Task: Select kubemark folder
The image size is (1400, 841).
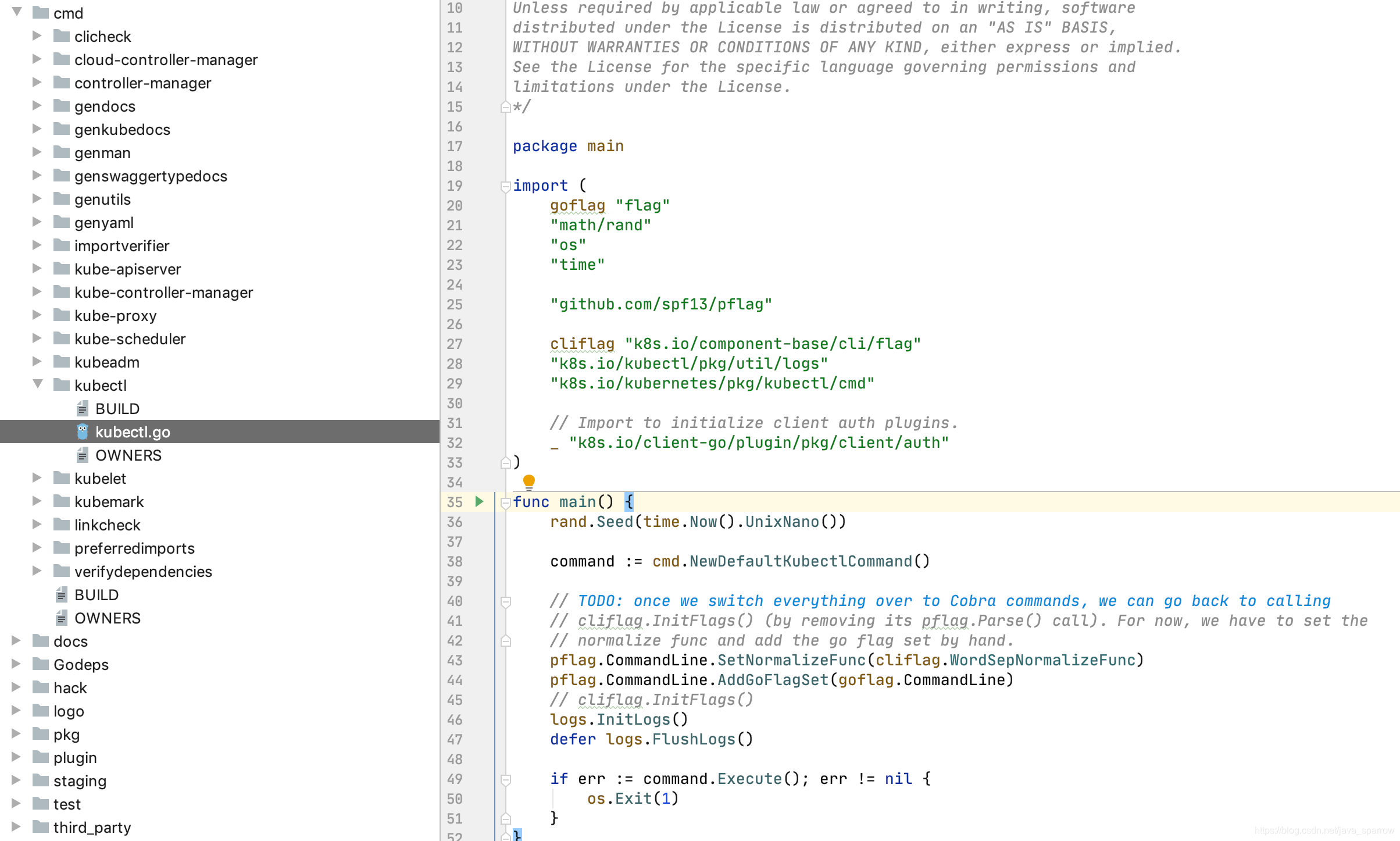Action: 109,502
